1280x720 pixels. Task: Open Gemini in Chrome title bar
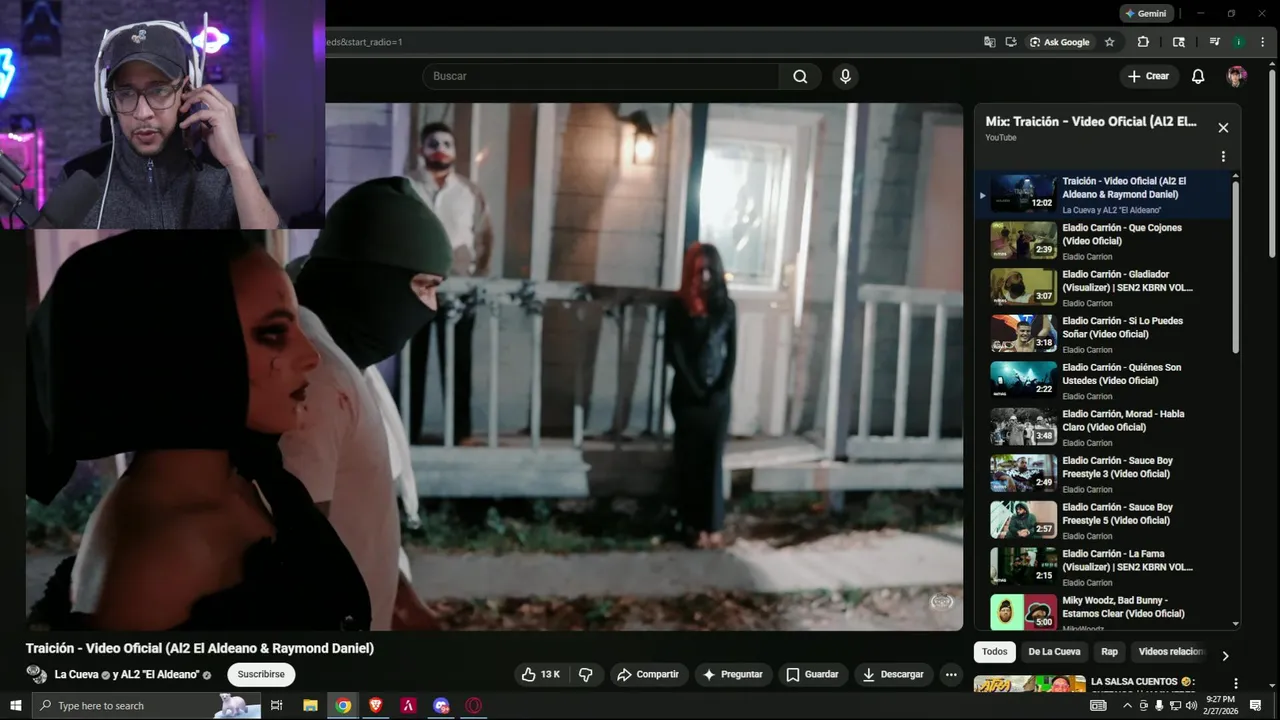[1146, 14]
